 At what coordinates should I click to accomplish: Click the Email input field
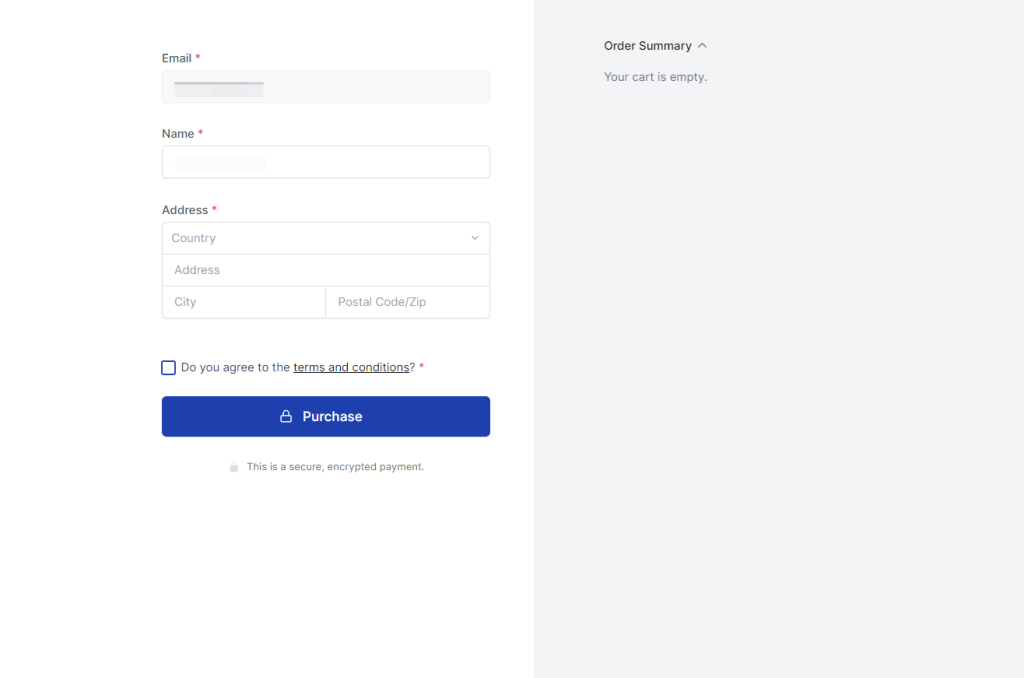pos(325,86)
